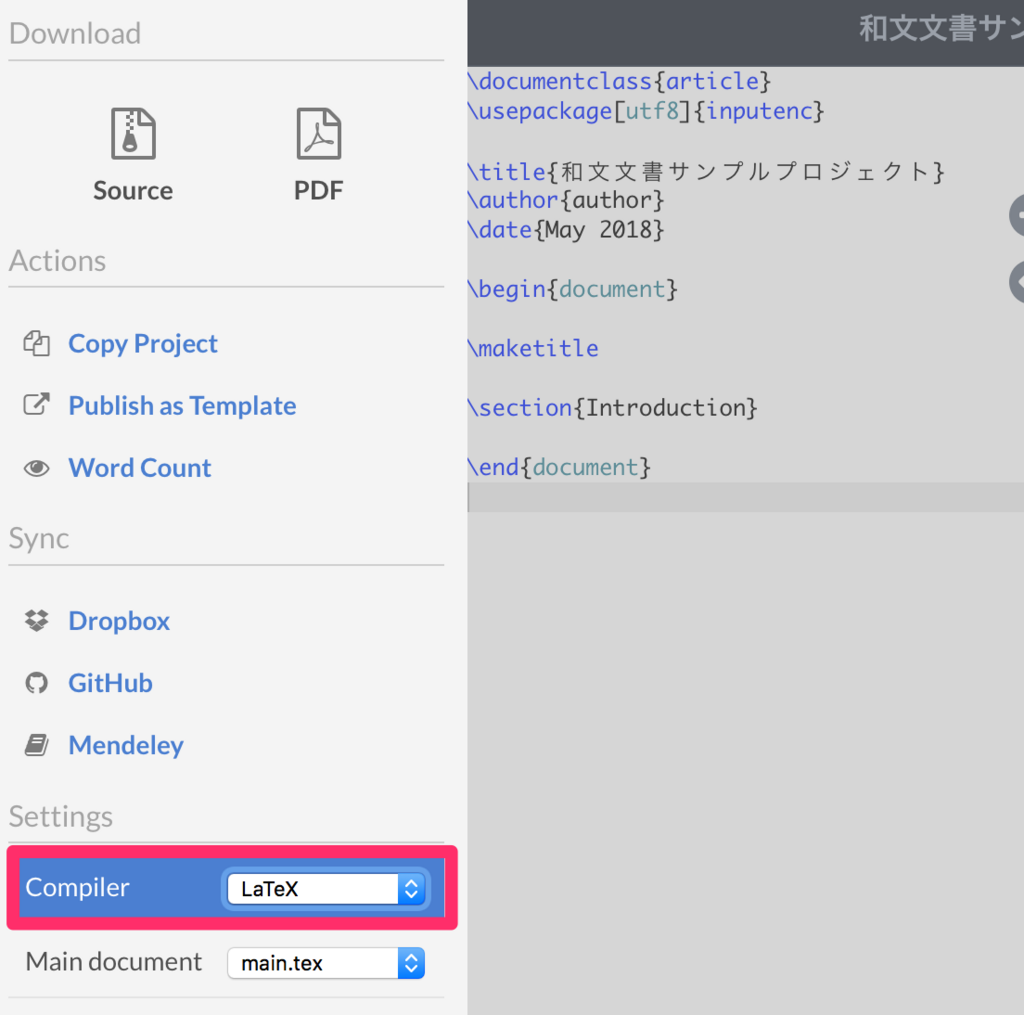This screenshot has width=1024, height=1015.
Task: Place cursor on the \maketitle line
Action: (x=533, y=348)
